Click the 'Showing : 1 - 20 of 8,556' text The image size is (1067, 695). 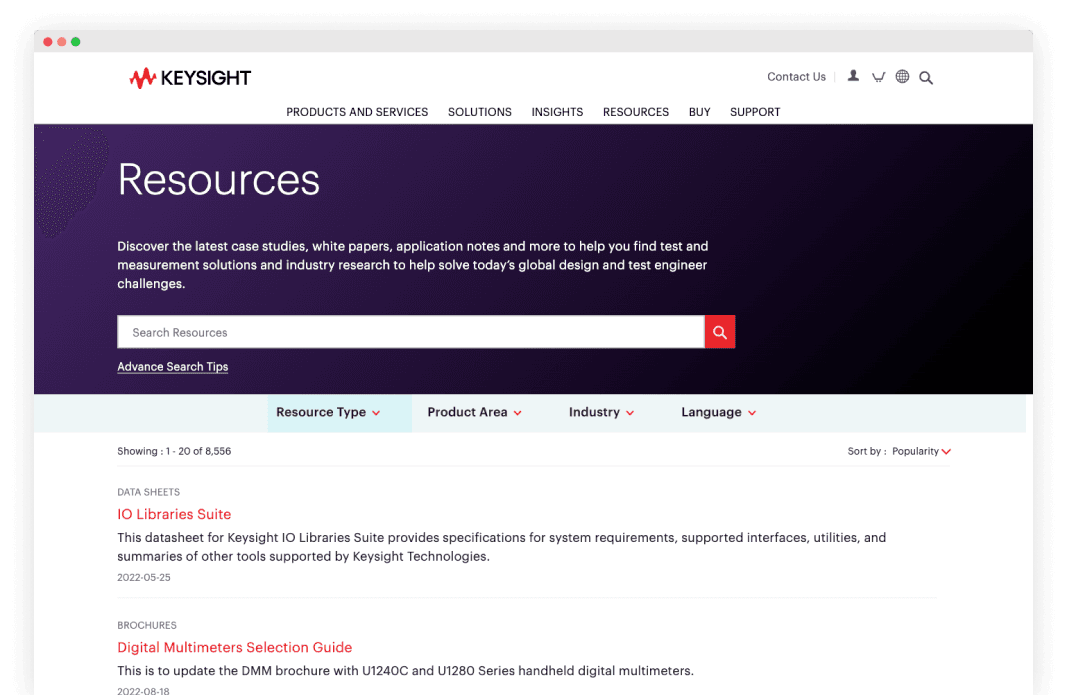tap(174, 451)
